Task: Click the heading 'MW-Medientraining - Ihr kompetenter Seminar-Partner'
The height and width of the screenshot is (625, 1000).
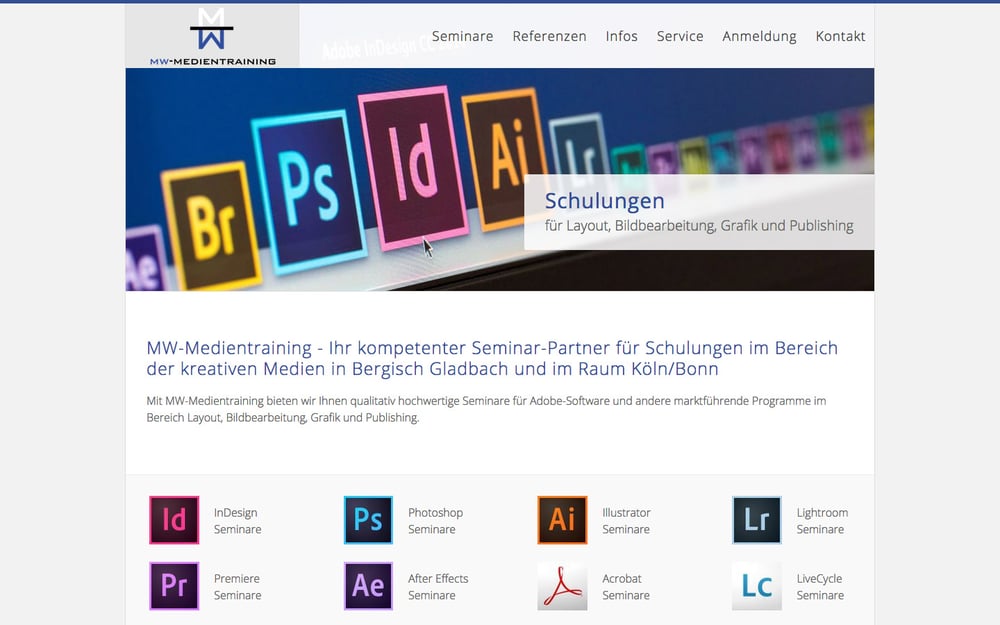Action: 492,358
